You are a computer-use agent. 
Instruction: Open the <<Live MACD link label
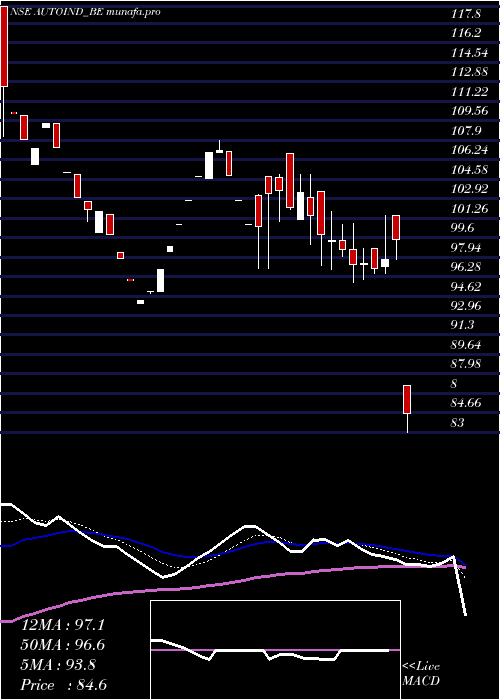point(421,674)
